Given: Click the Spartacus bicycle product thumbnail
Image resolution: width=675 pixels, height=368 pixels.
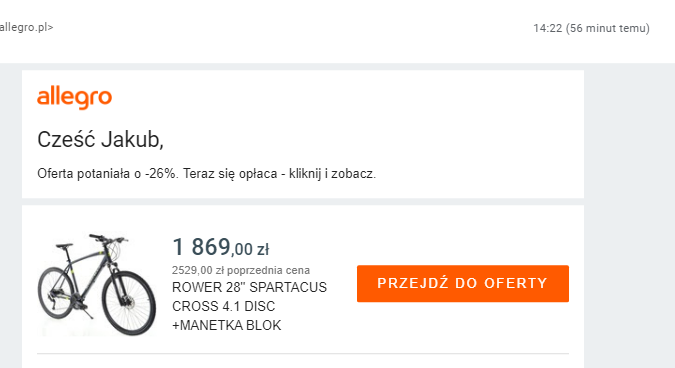Looking at the screenshot, I should (x=97, y=285).
